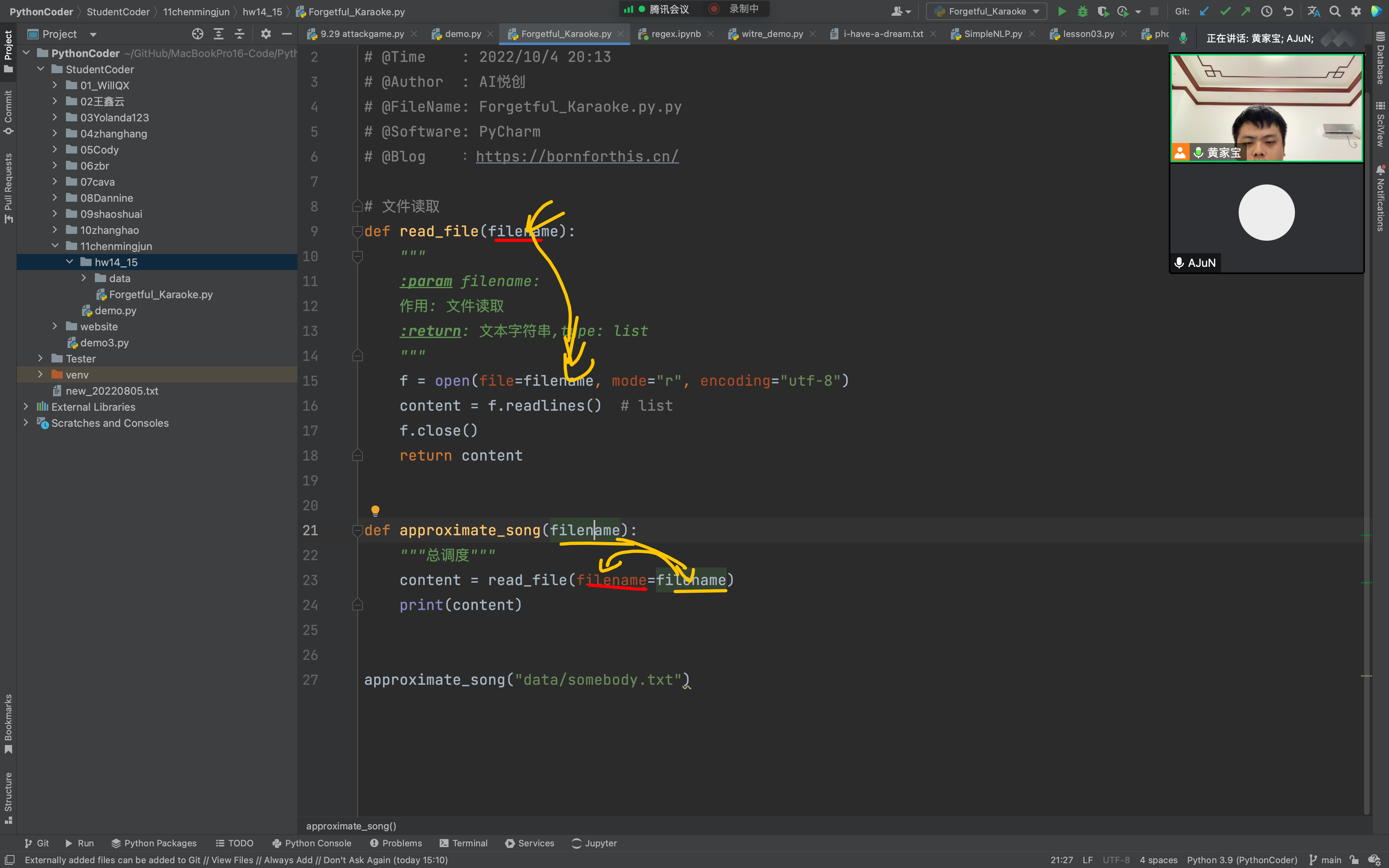Fold approximate_song function at line 21
Screen dimensions: 1389x868
357,530
